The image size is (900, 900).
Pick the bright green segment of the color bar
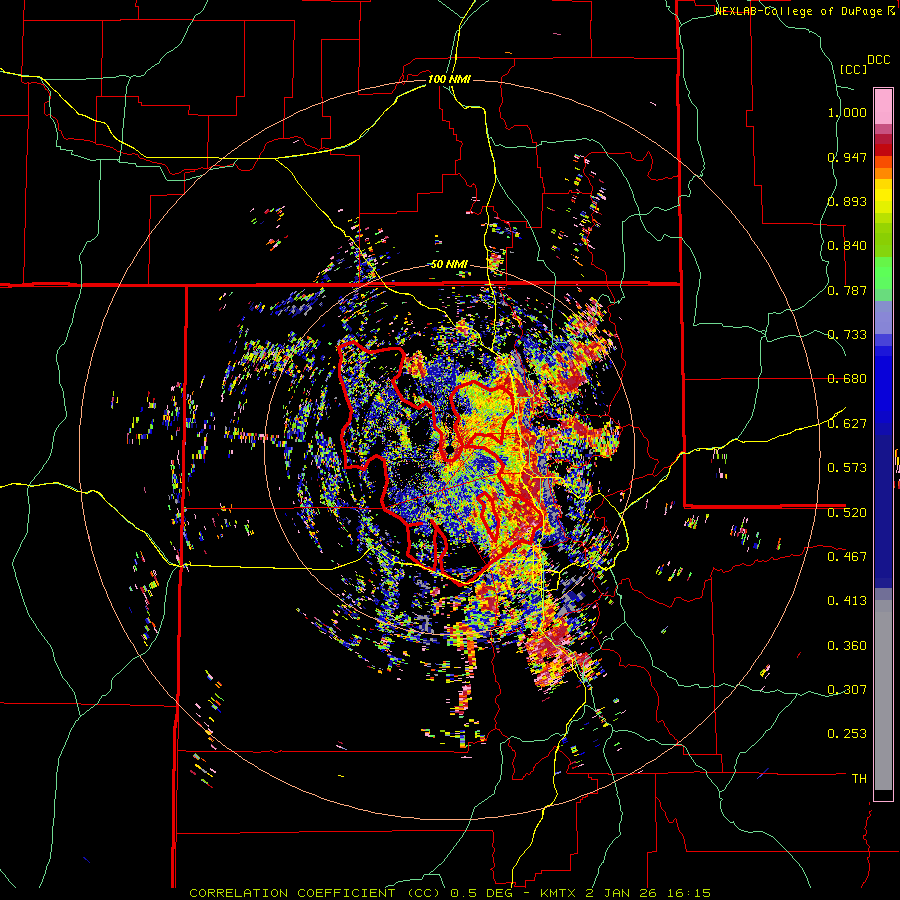[x=883, y=273]
